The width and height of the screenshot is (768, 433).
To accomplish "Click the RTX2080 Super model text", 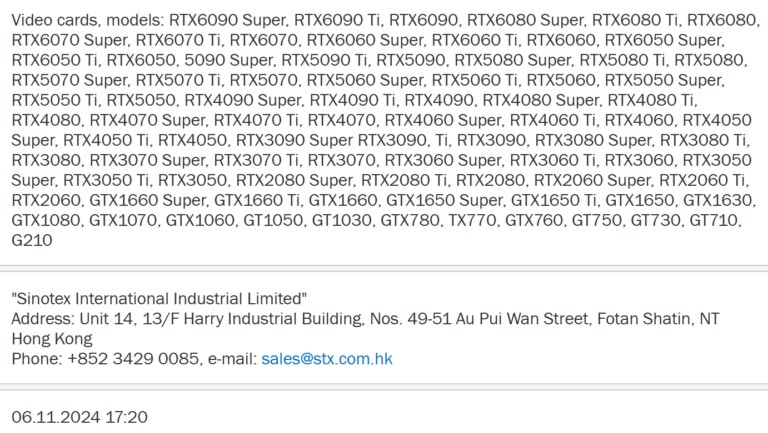I will [294, 180].
